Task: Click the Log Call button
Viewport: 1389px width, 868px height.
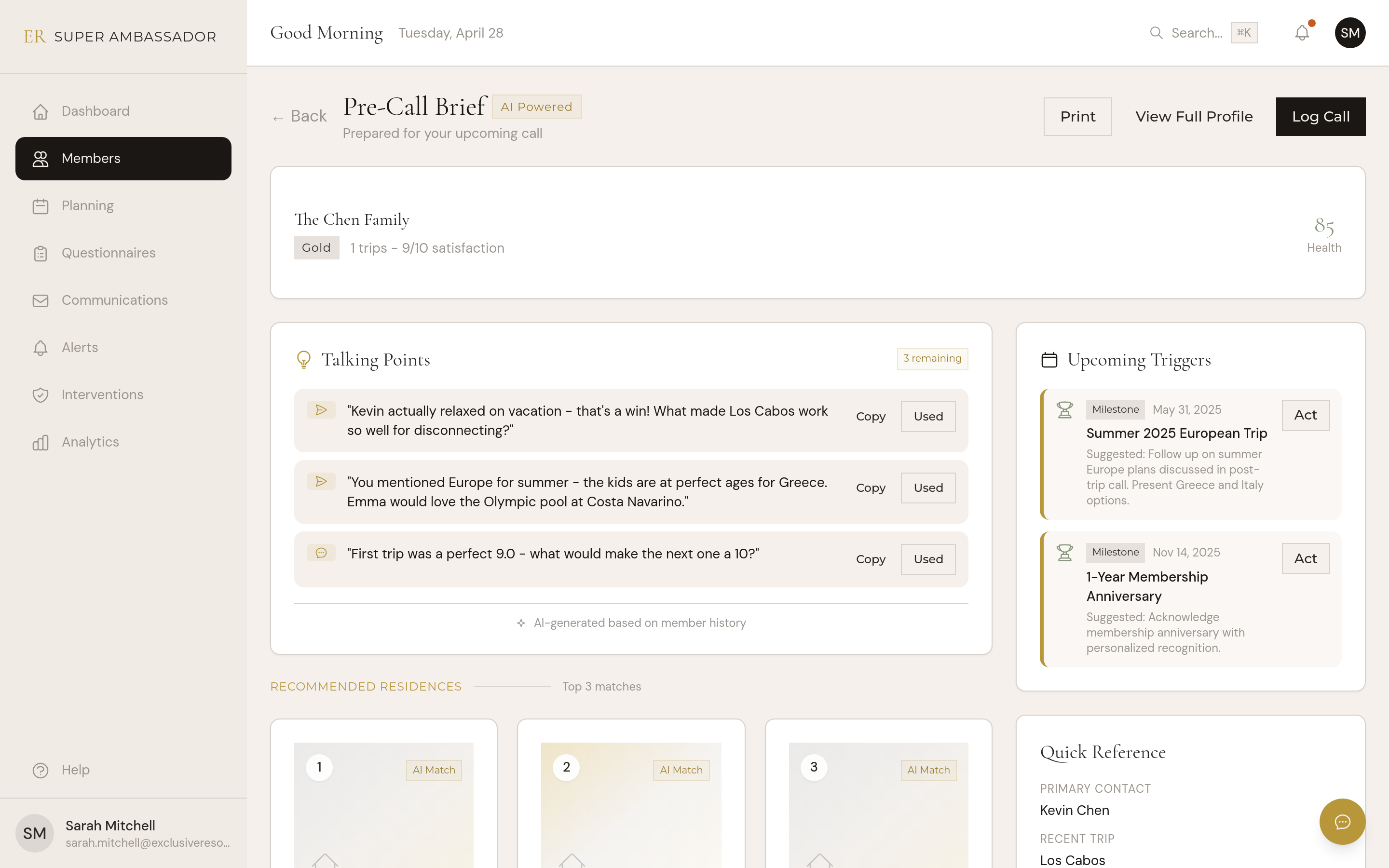Action: 1321,117
